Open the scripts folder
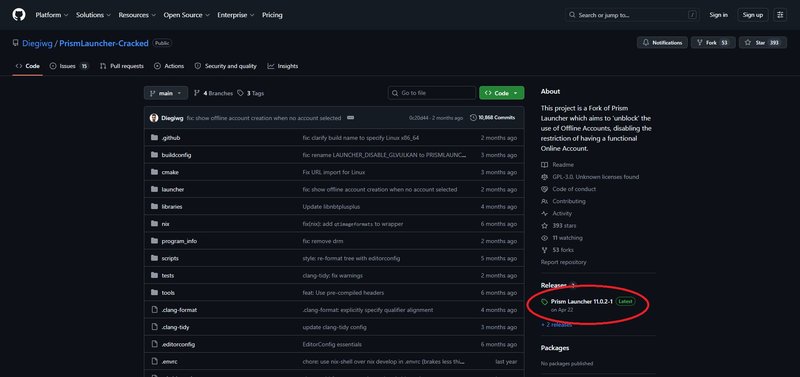The height and width of the screenshot is (377, 800). pyautogui.click(x=170, y=258)
